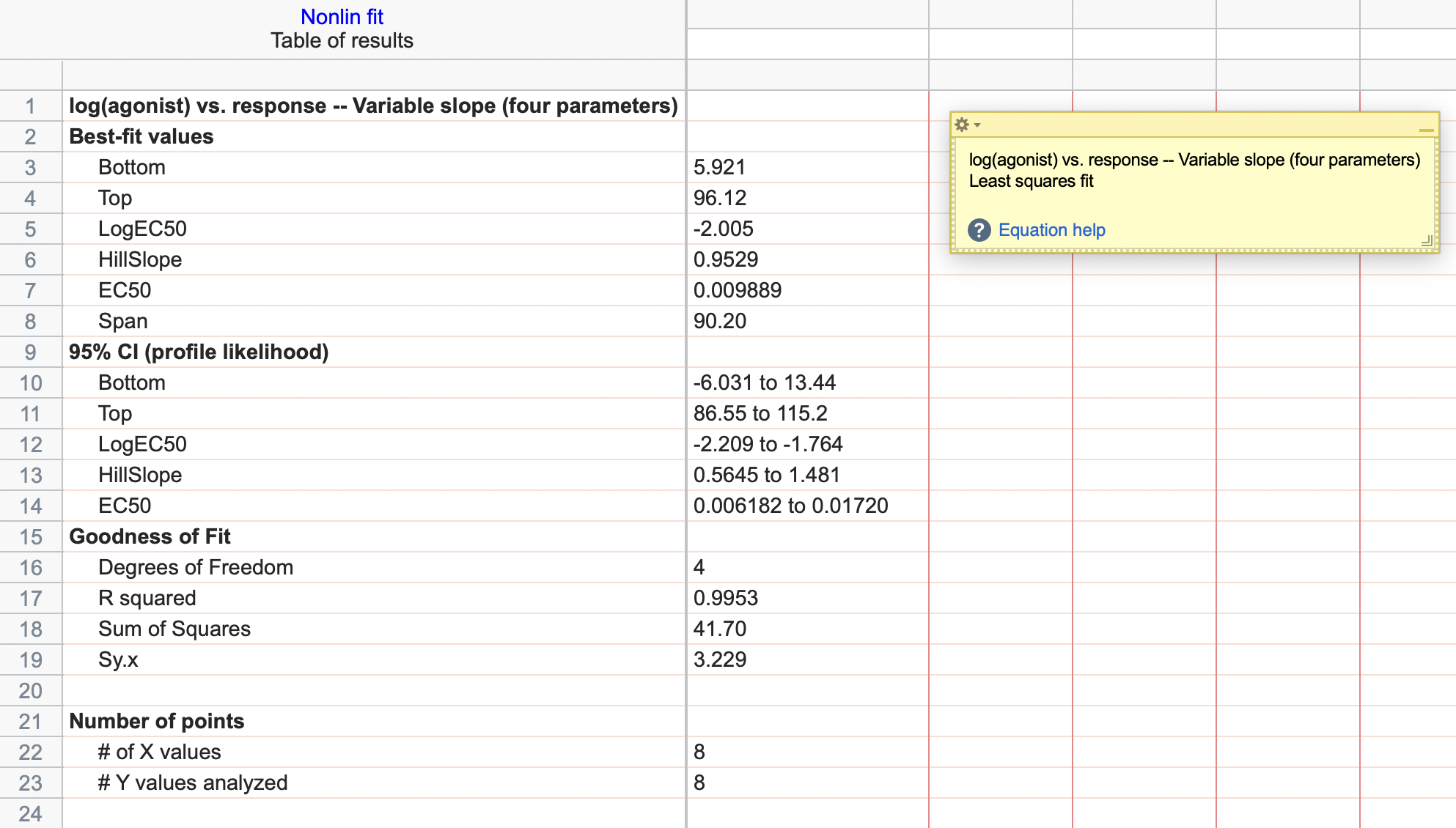The width and height of the screenshot is (1456, 828).
Task: Click the Nonlin fit column title
Action: [x=342, y=17]
